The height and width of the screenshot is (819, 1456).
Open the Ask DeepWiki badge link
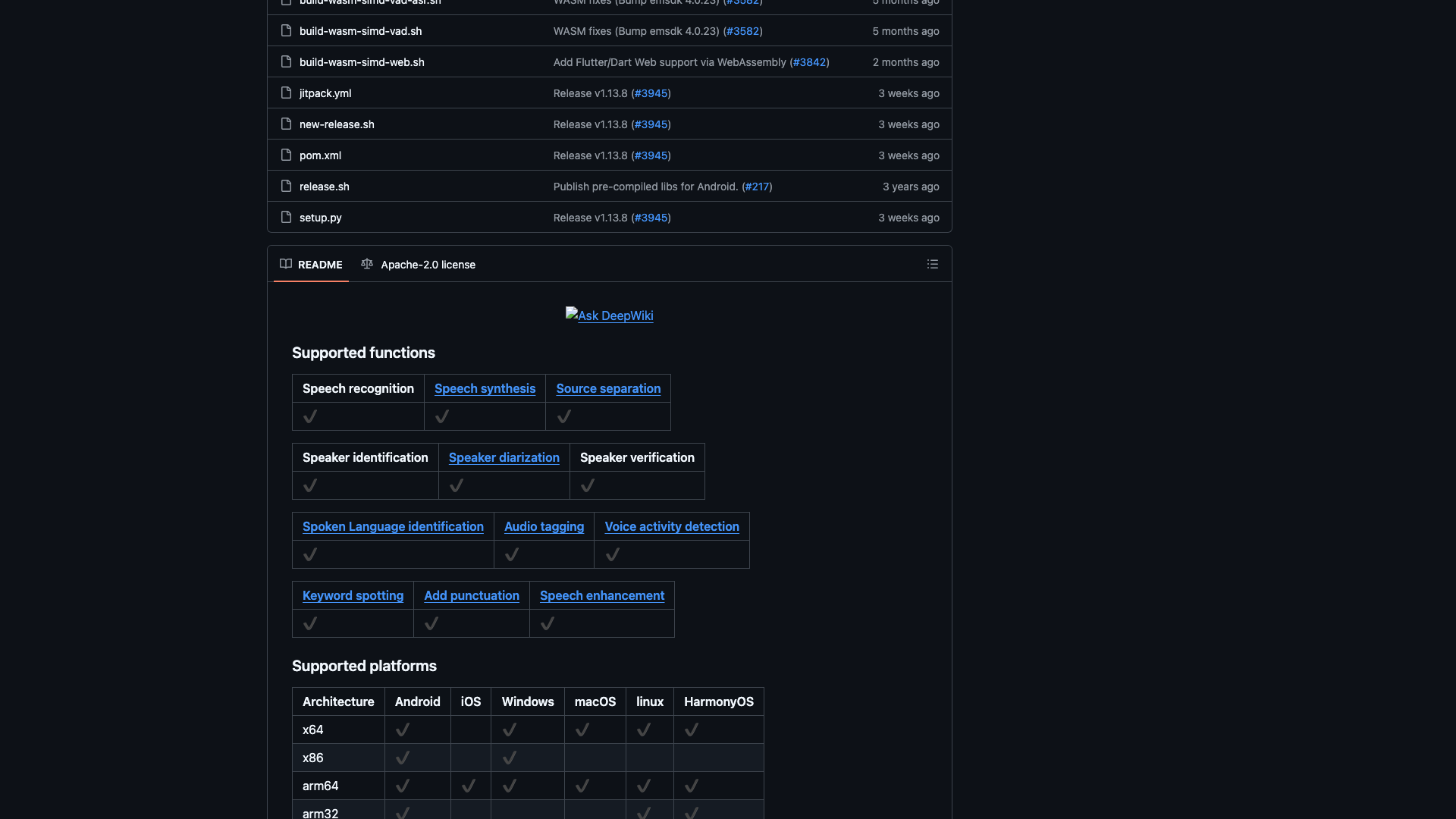click(x=610, y=315)
